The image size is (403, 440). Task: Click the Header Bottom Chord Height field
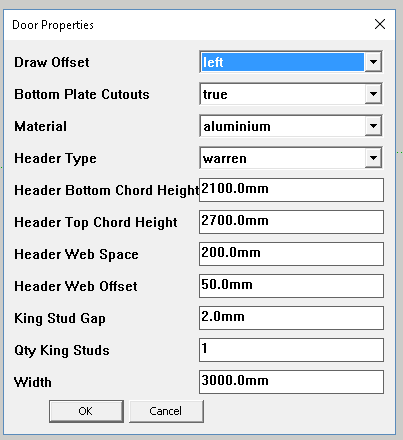click(291, 190)
